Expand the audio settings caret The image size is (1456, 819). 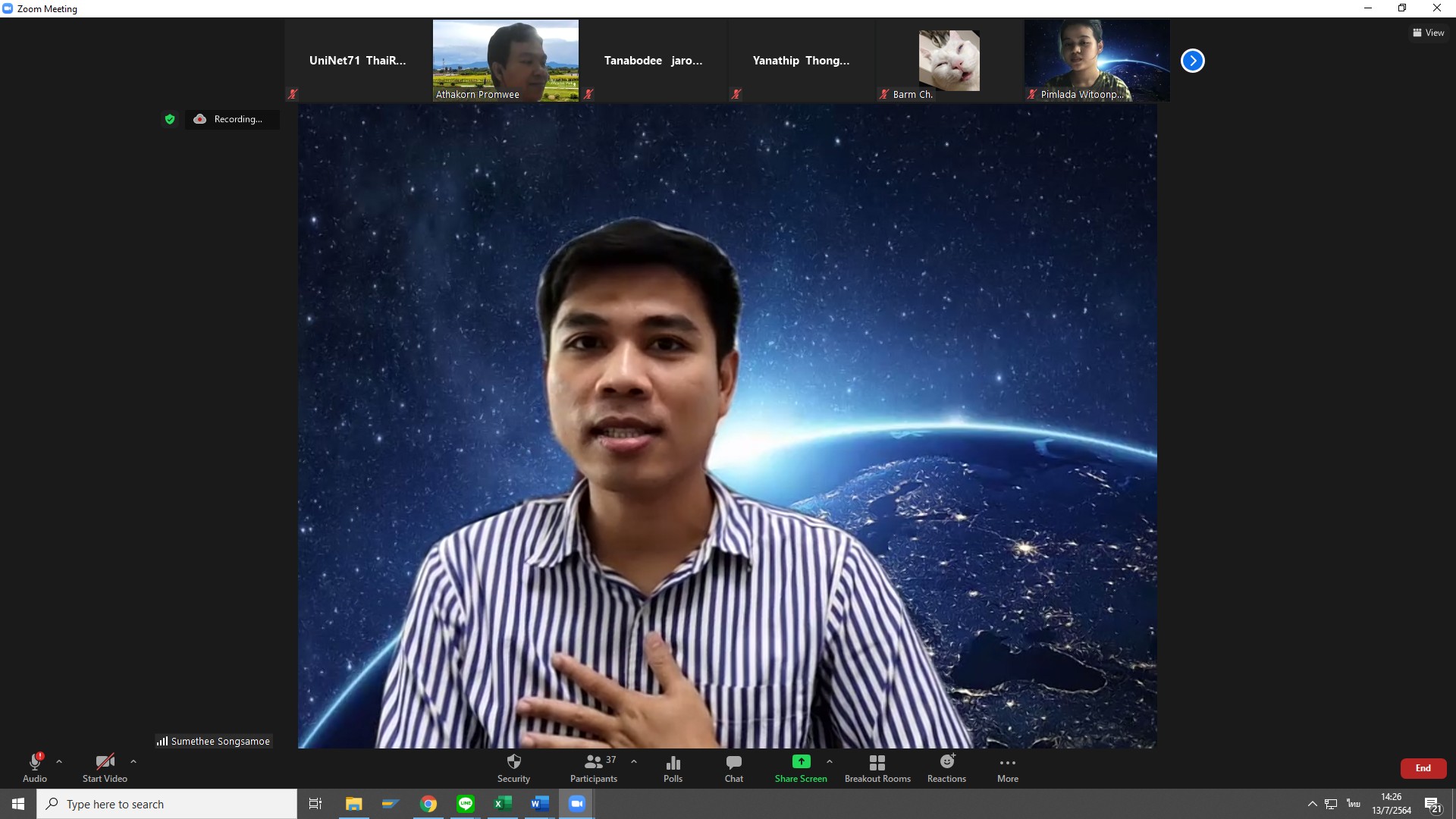pos(59,761)
